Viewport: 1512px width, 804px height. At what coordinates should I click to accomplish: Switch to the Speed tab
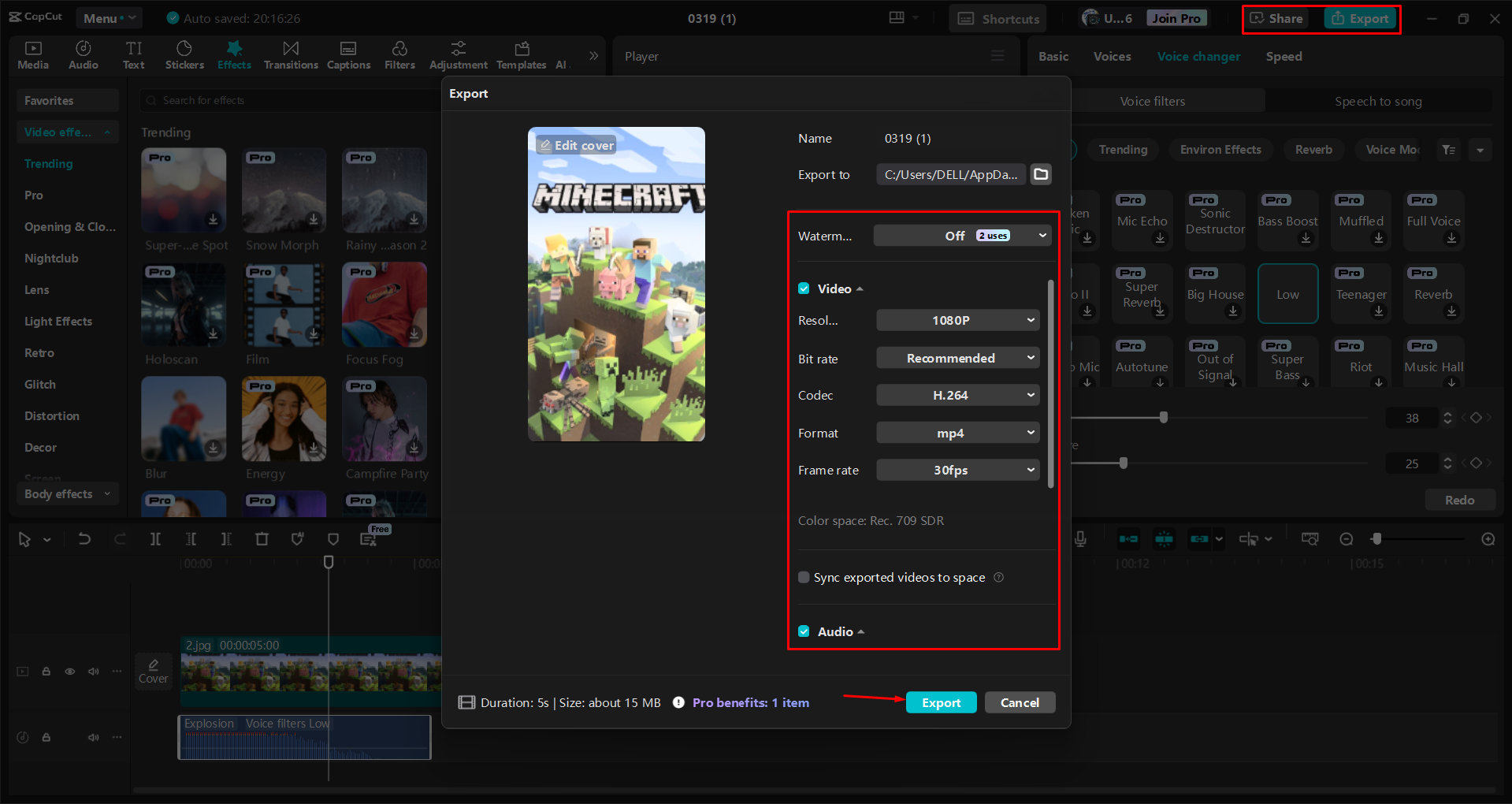pyautogui.click(x=1283, y=56)
